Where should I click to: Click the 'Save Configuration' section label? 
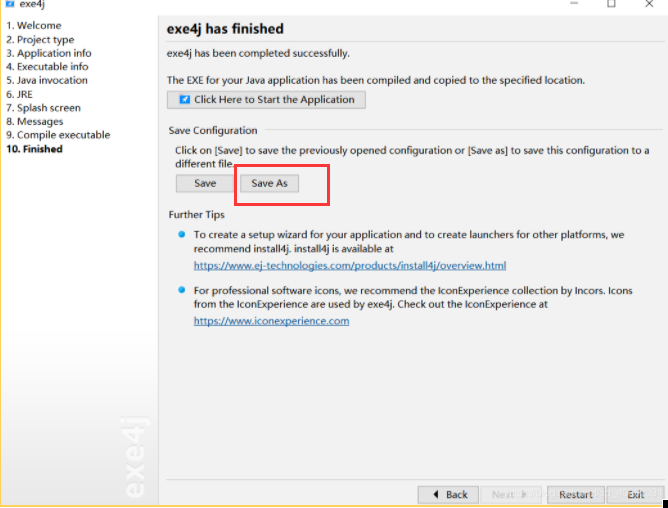tap(213, 130)
